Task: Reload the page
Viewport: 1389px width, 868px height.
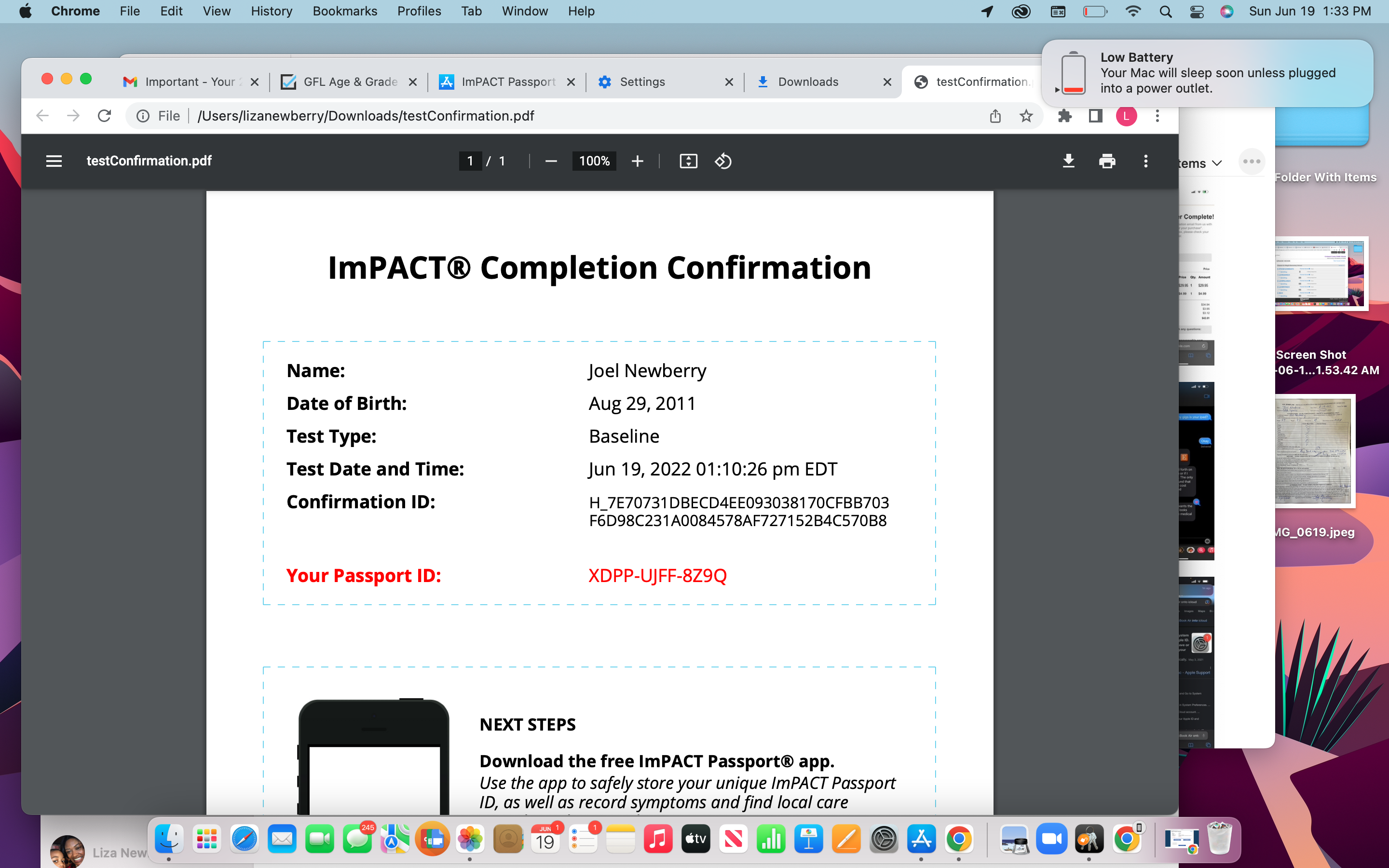Action: click(105, 116)
